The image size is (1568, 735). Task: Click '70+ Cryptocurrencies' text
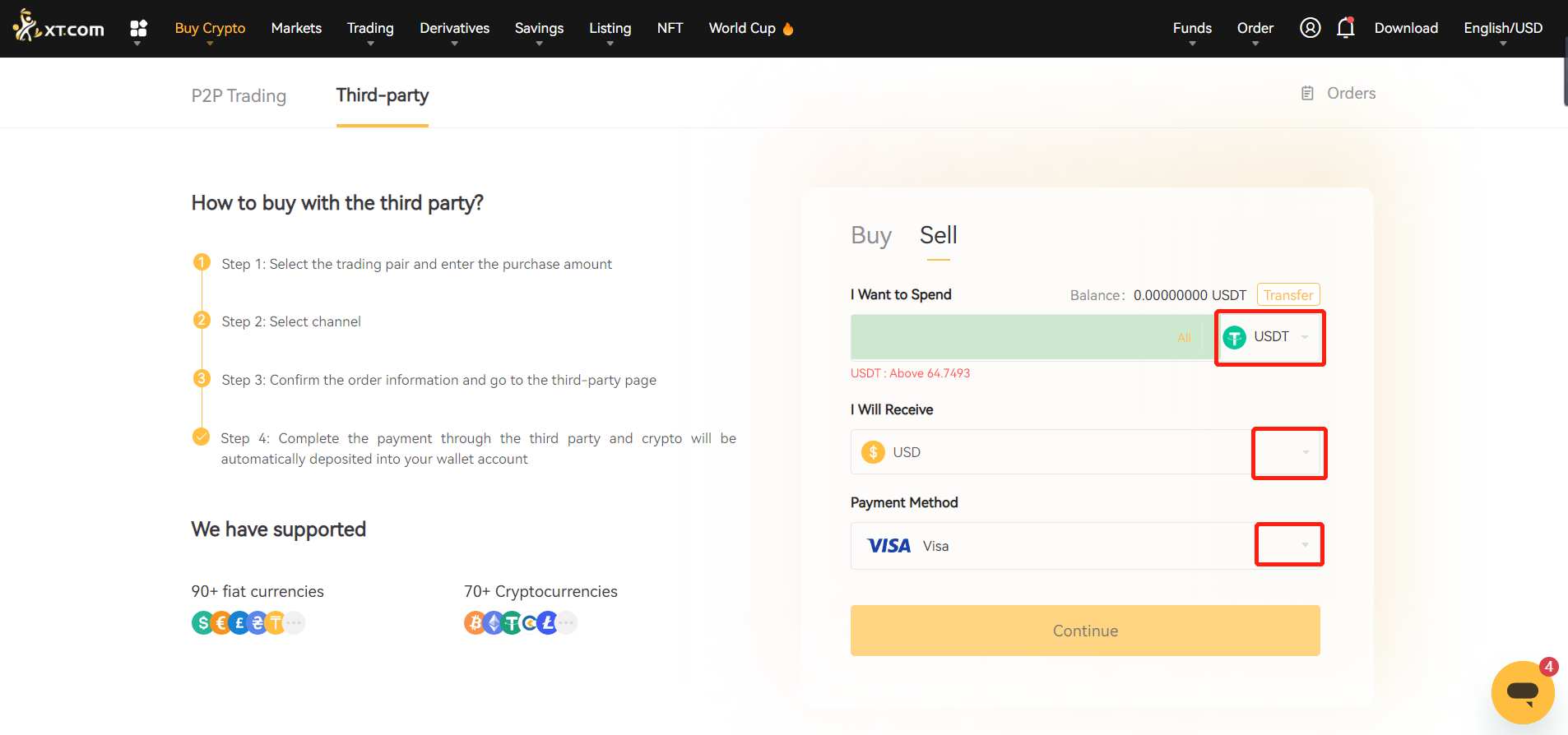(x=540, y=591)
